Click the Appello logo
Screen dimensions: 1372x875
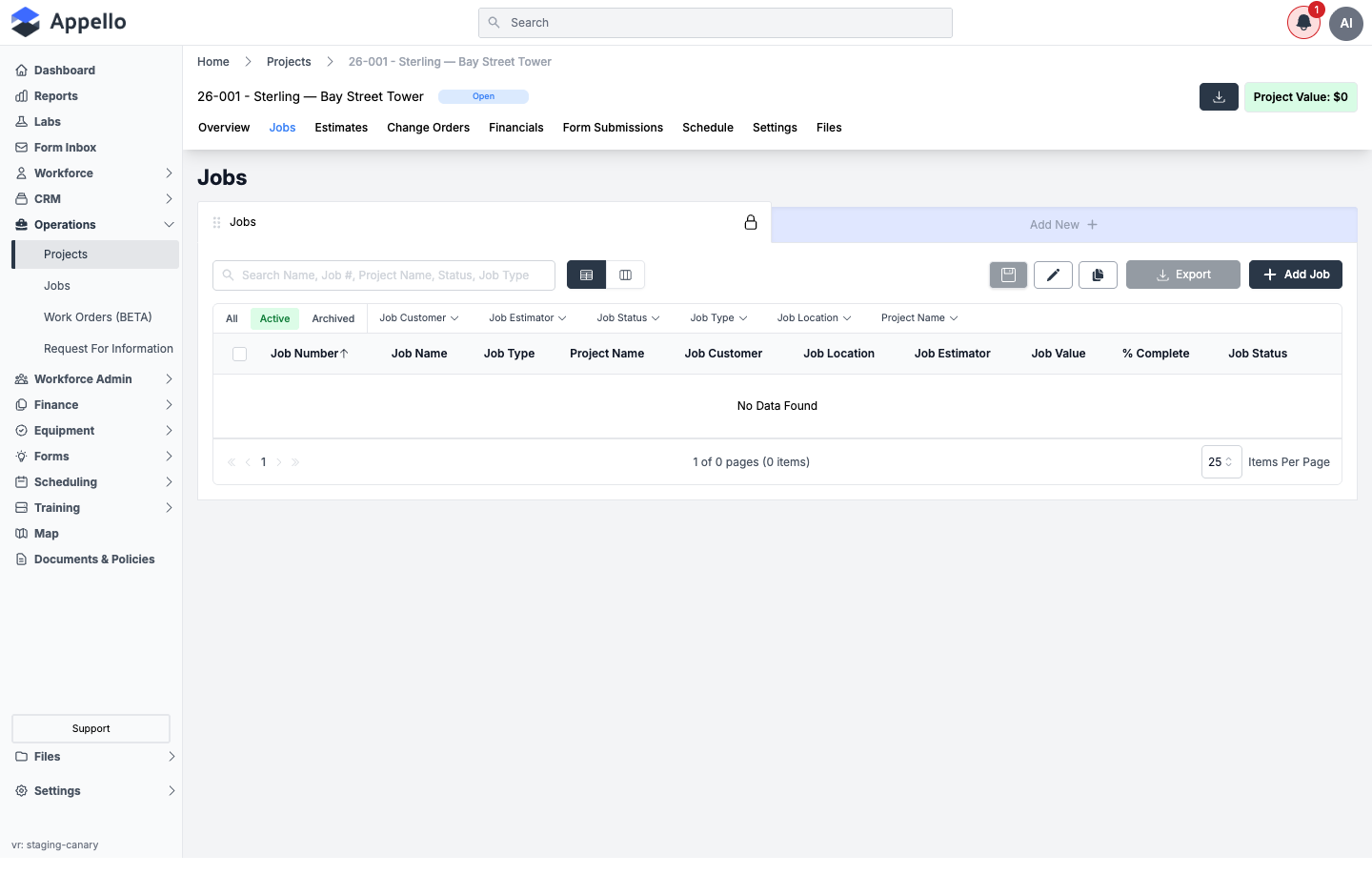tap(69, 22)
